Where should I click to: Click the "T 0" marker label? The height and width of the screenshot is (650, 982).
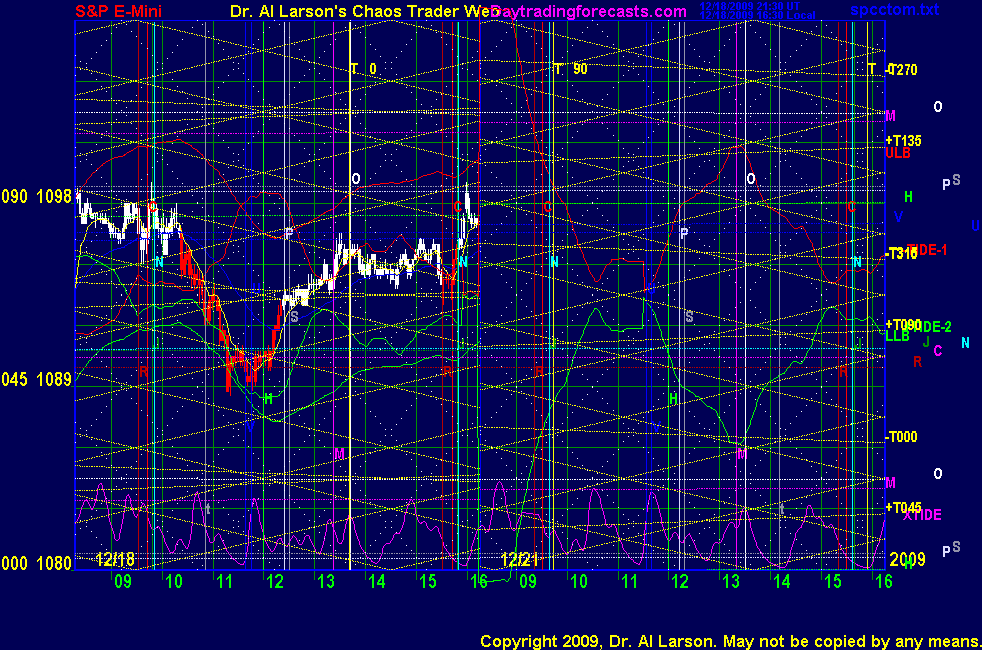tap(363, 69)
